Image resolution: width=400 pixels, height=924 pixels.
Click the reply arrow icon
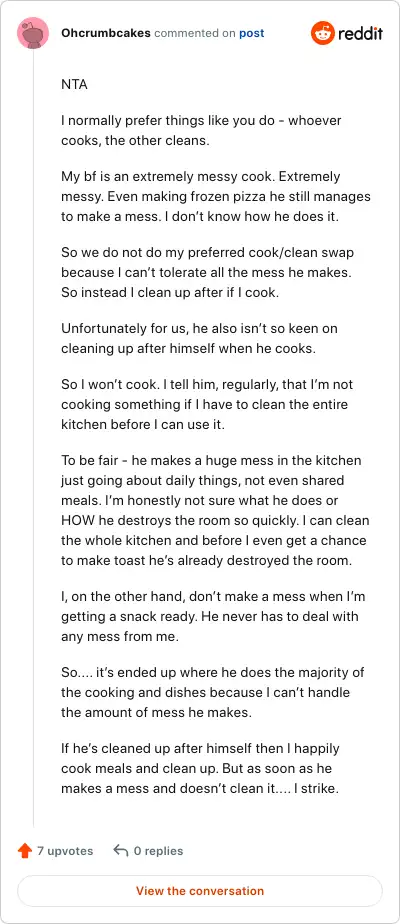tap(121, 851)
